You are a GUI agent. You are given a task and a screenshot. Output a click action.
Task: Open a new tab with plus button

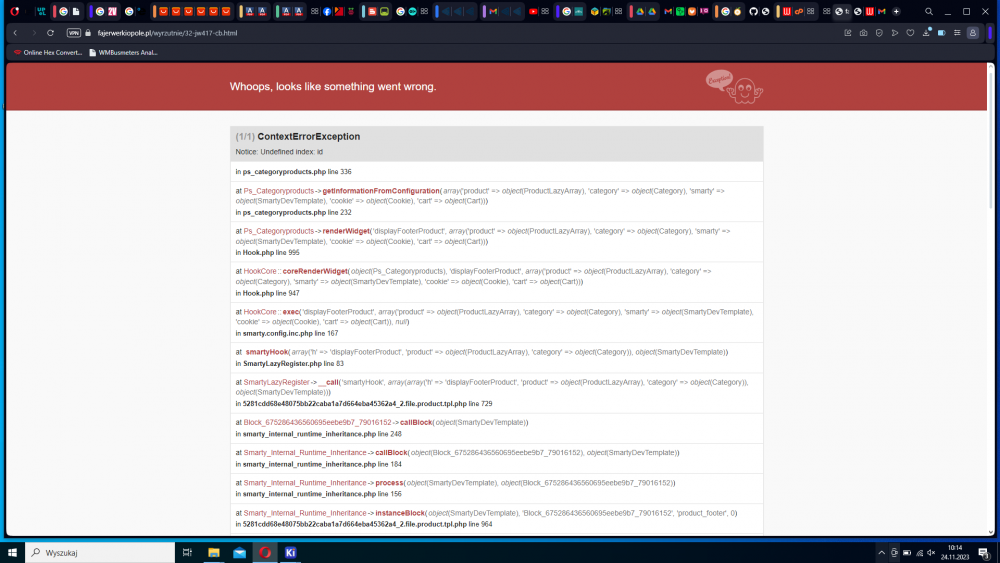tap(896, 11)
